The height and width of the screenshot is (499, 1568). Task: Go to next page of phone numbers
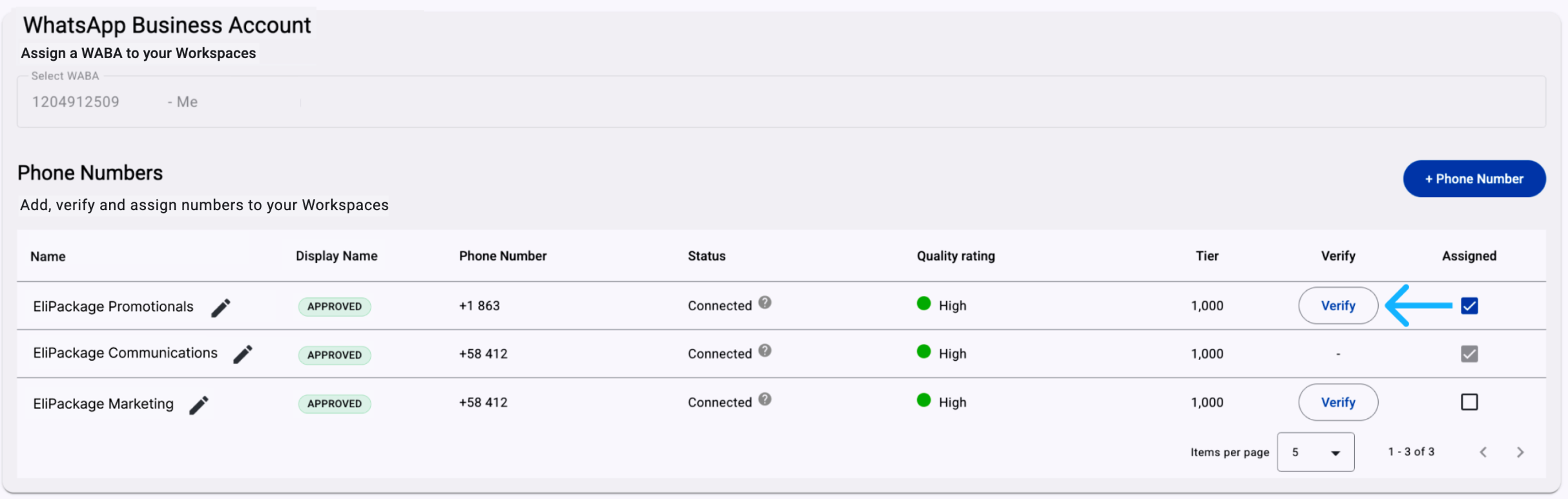(1520, 452)
